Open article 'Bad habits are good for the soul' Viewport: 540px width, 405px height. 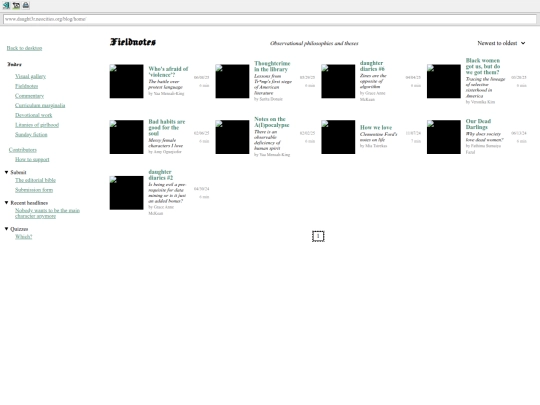[x=167, y=127]
